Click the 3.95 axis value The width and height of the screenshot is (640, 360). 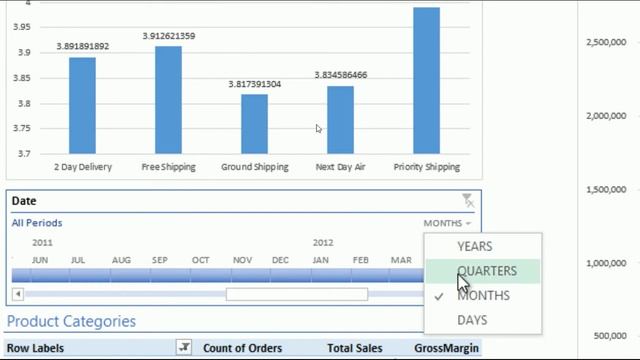22,27
